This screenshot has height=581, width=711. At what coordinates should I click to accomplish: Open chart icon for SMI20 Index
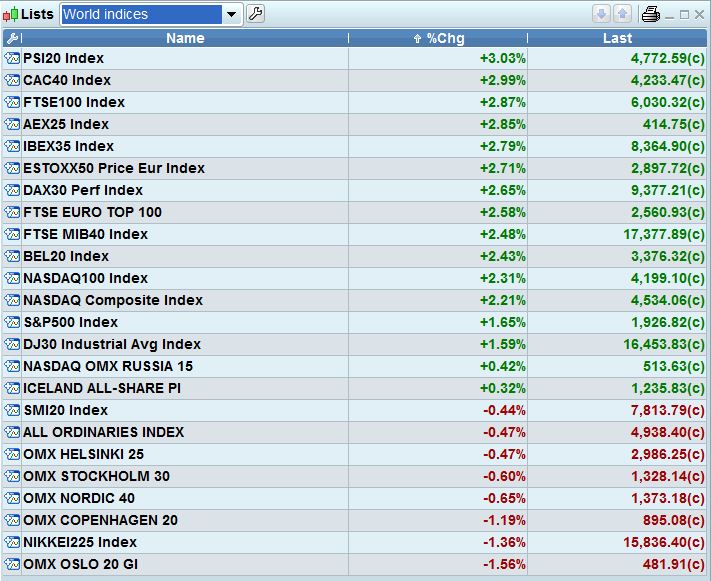12,410
